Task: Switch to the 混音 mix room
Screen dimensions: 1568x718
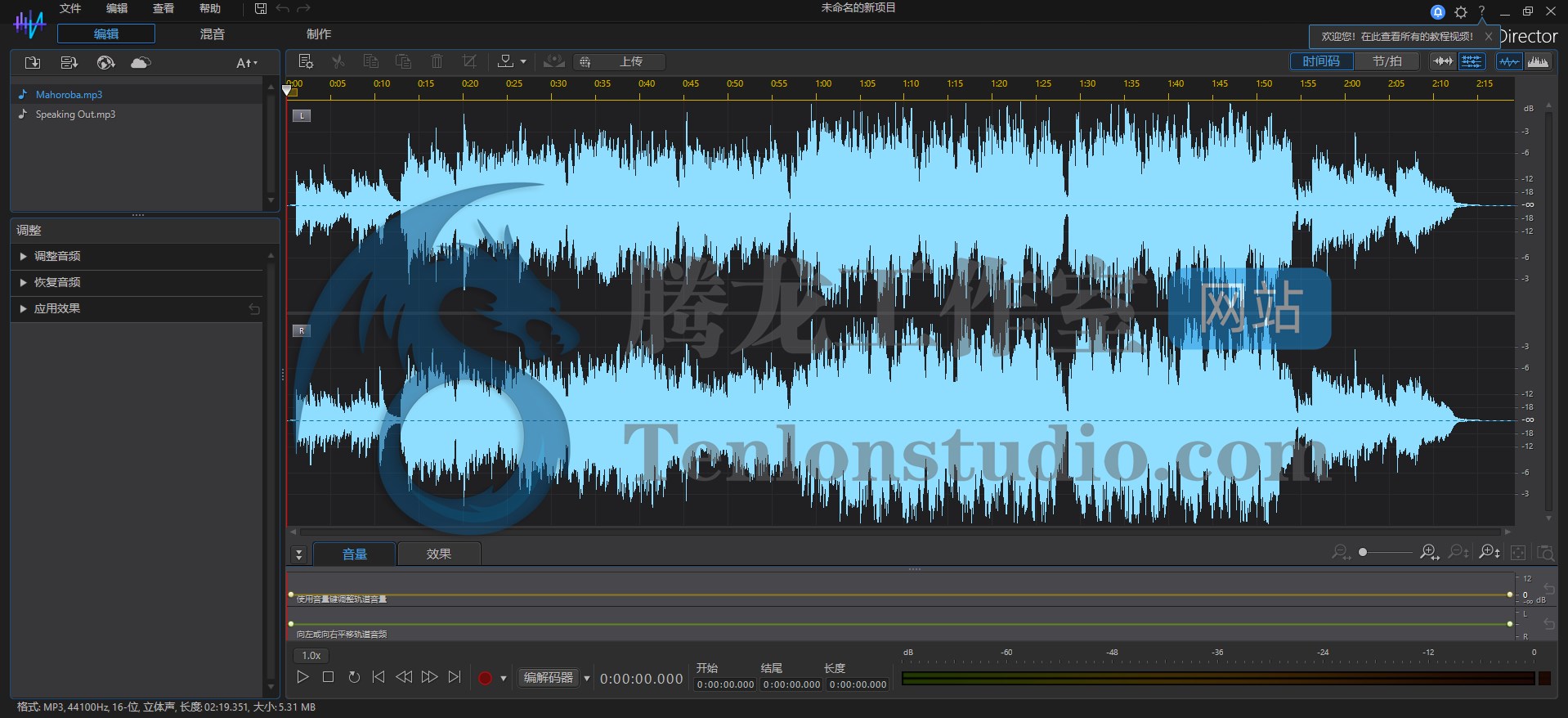Action: tap(213, 34)
